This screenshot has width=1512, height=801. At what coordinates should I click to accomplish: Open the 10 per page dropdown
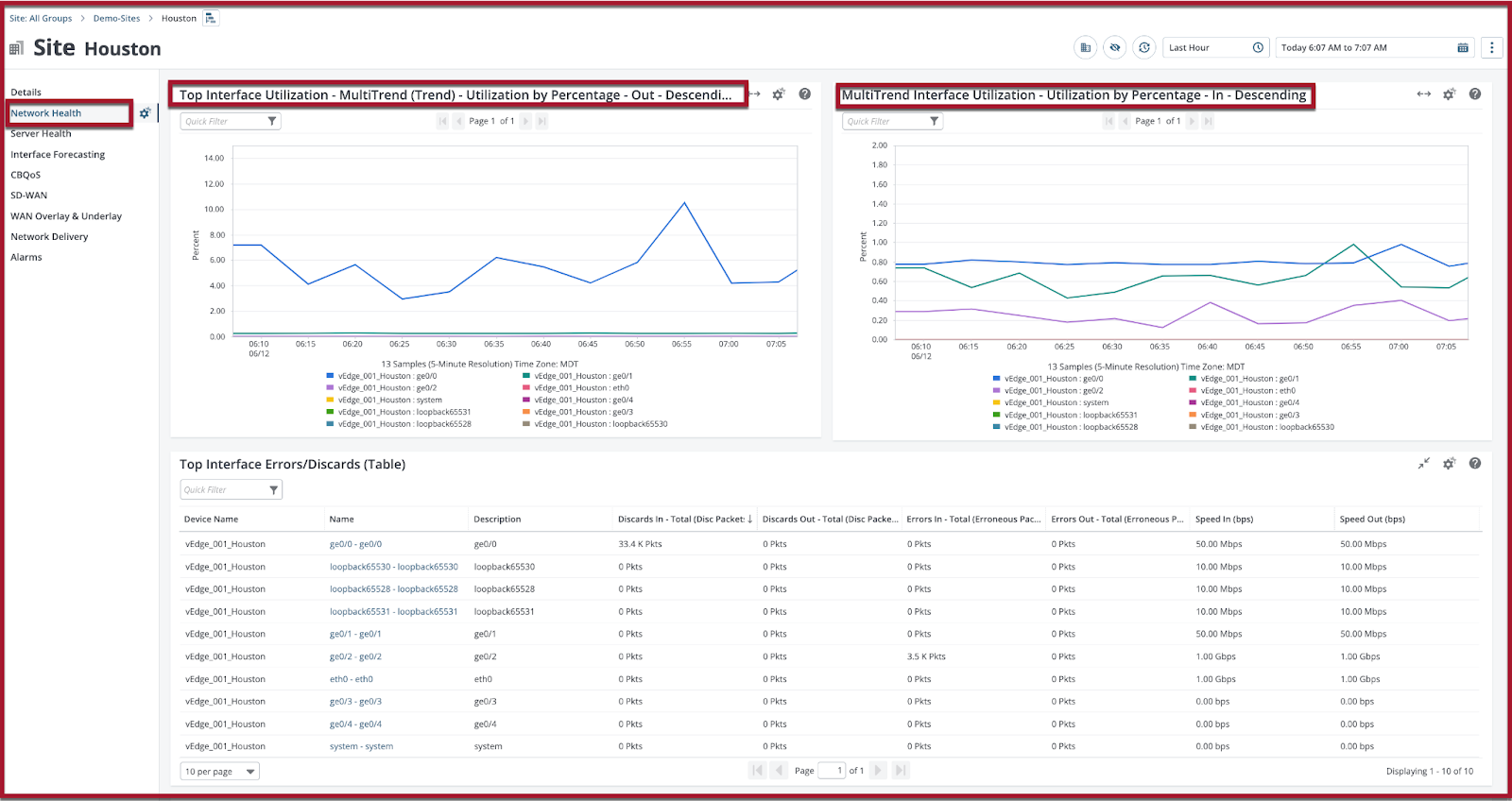pos(219,772)
